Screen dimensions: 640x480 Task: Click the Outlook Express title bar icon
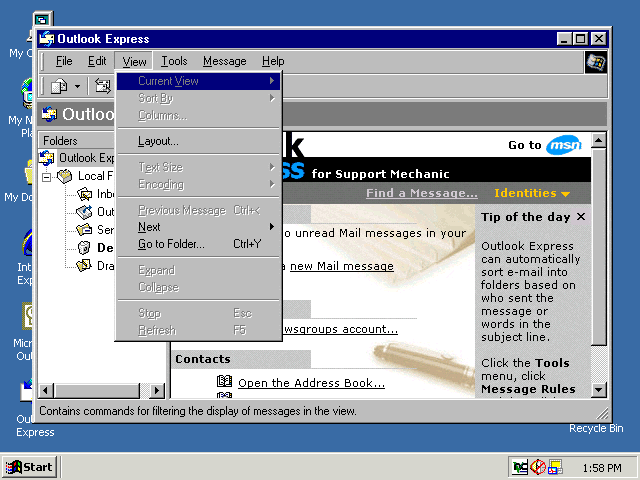(x=47, y=39)
